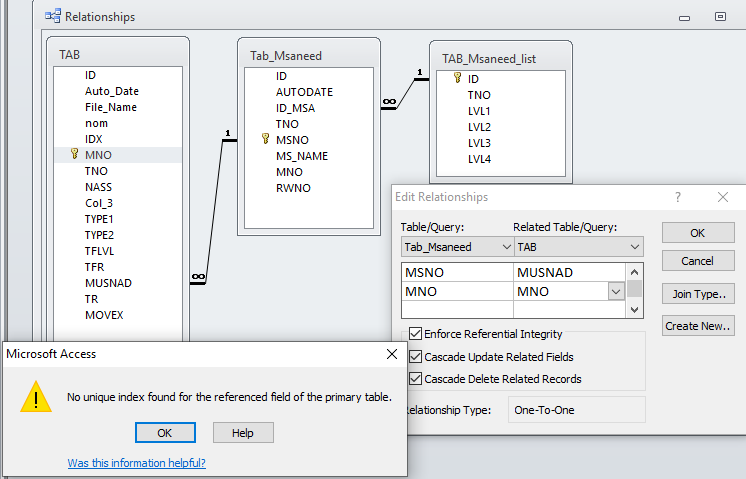Image resolution: width=746 pixels, height=479 pixels.
Task: Select MUSNAD cell in the field grid
Action: click(569, 273)
